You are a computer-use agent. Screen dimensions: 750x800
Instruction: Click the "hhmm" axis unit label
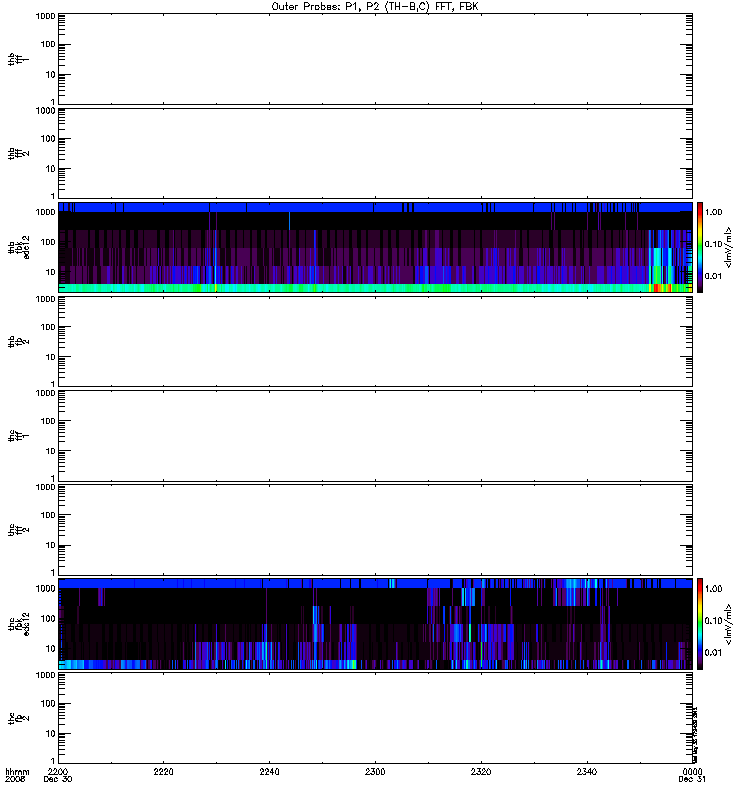(17, 771)
